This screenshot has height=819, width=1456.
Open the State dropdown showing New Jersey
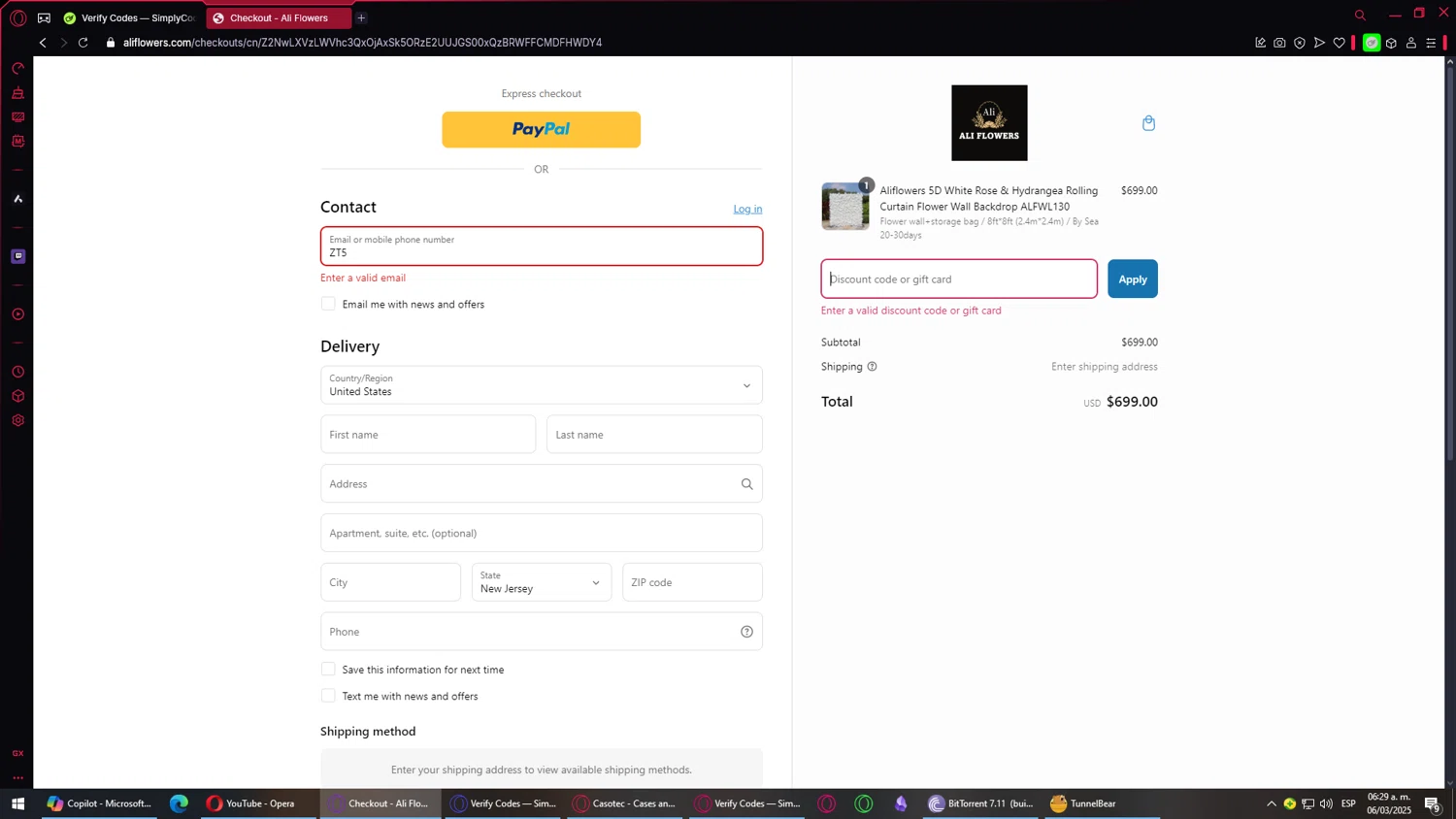pos(542,582)
